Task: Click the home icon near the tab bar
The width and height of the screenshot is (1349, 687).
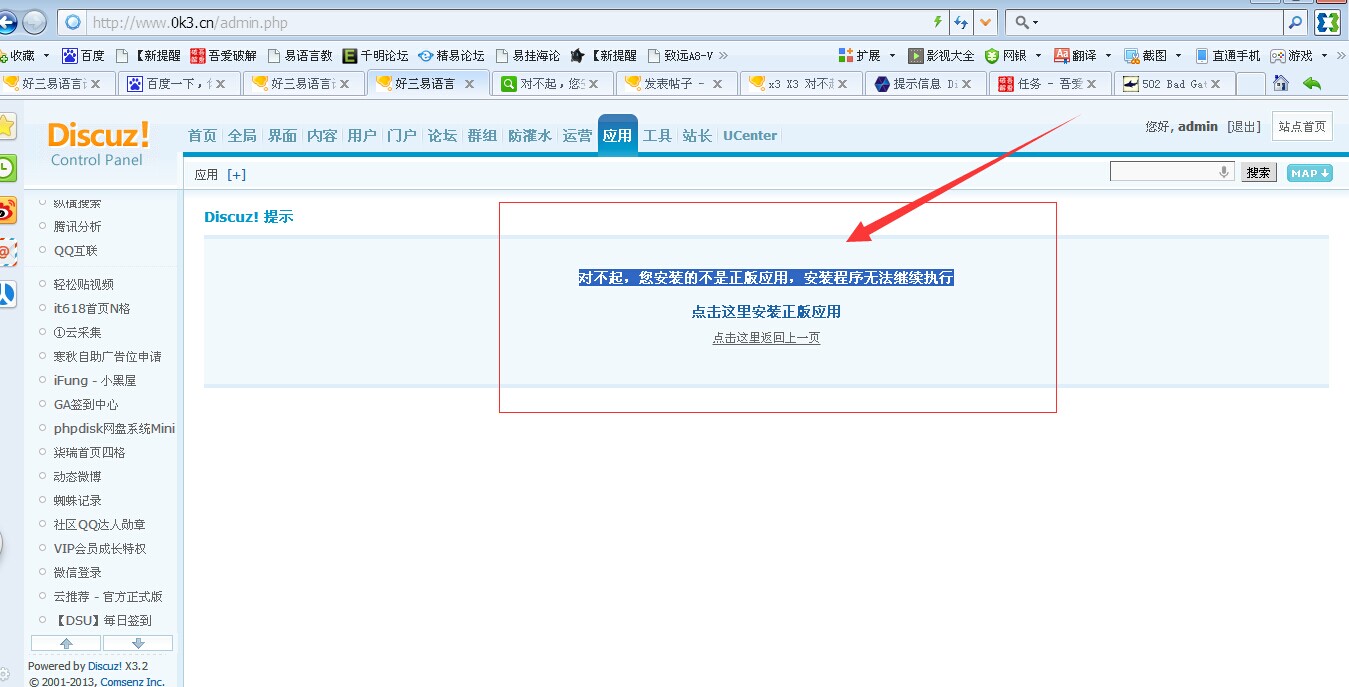Action: [1281, 85]
